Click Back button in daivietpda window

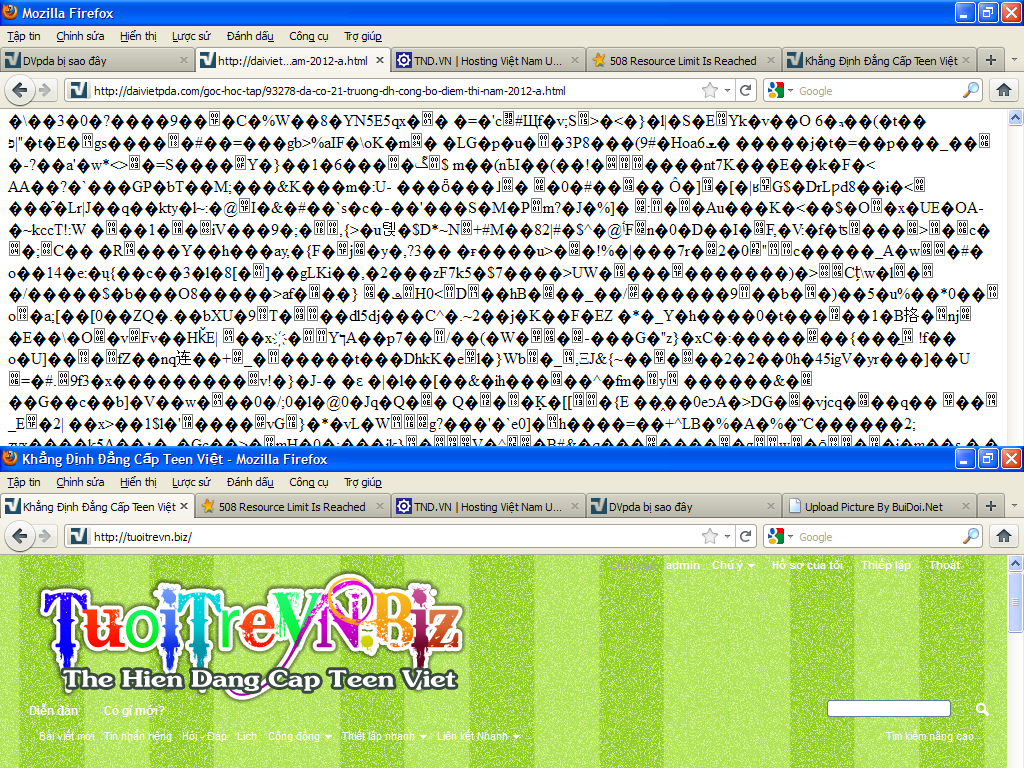click(x=19, y=90)
